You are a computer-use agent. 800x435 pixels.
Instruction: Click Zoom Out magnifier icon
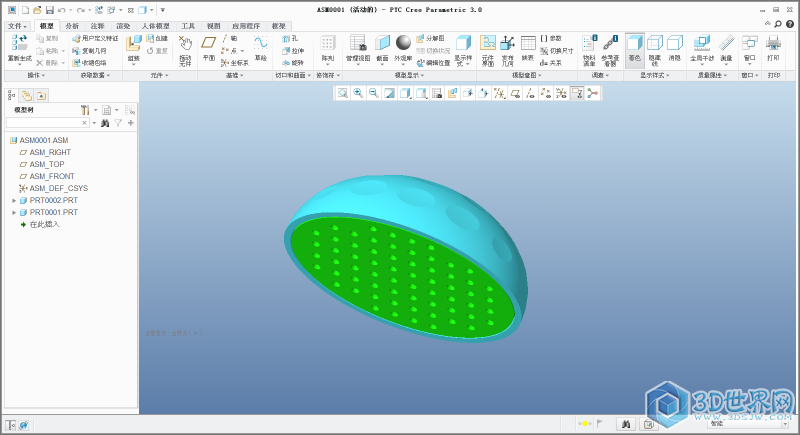click(373, 93)
